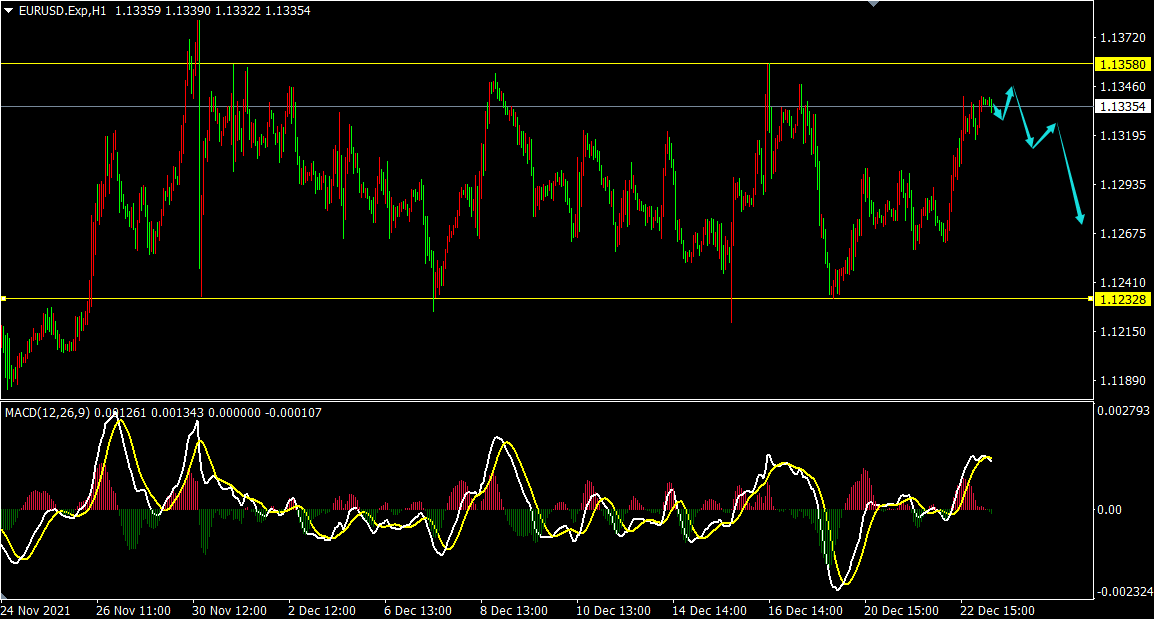Viewport: 1154px width, 619px height.
Task: Click the 1.12675 price axis label
Action: pos(1123,234)
